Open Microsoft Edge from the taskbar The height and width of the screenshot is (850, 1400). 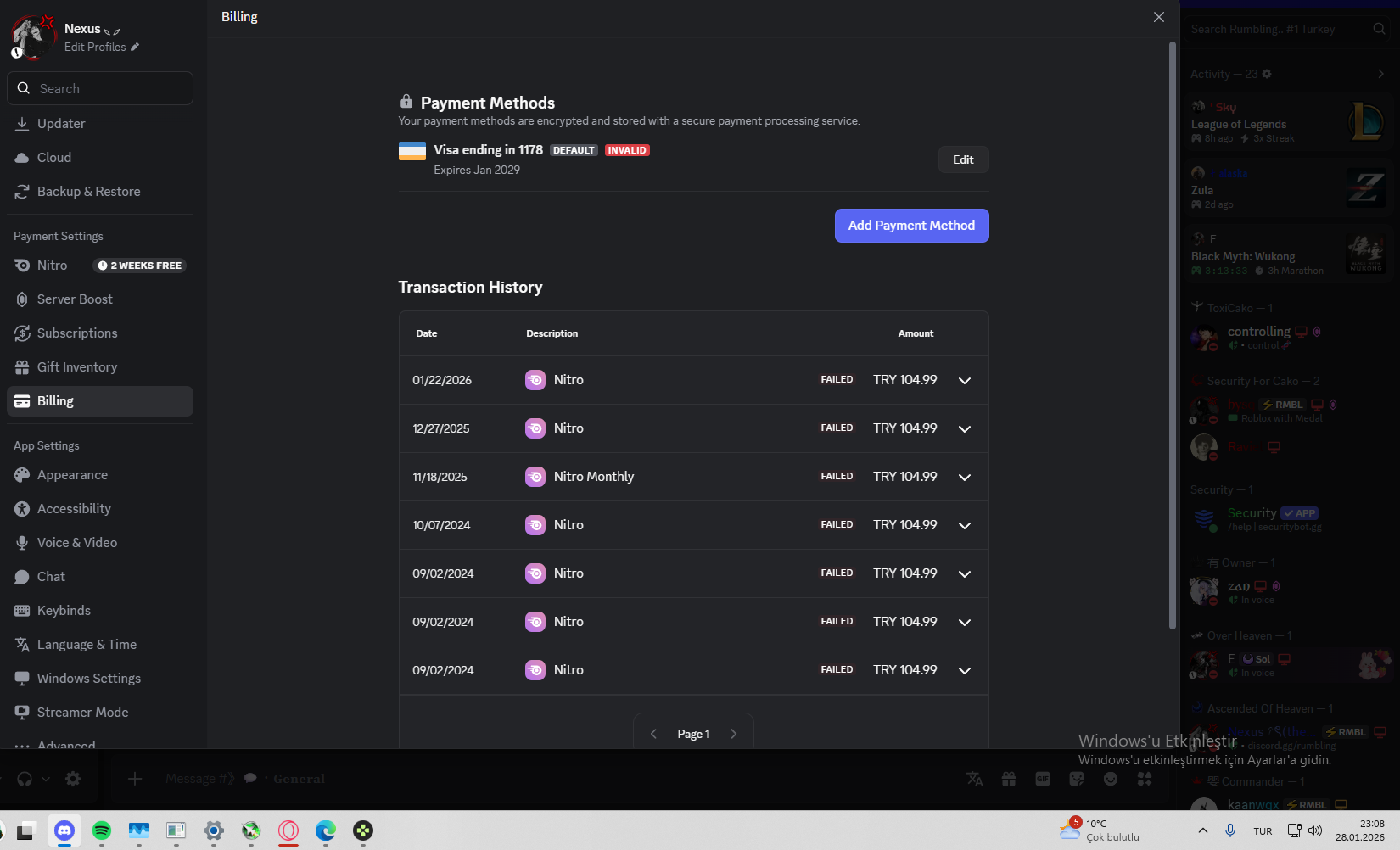pyautogui.click(x=326, y=830)
